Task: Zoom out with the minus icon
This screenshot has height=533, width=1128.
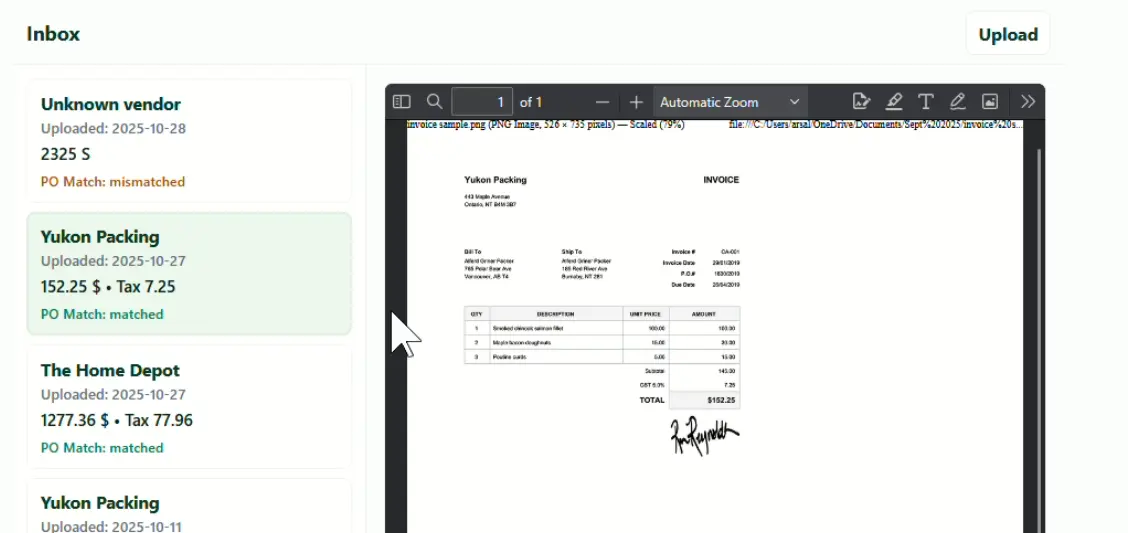Action: pos(603,102)
